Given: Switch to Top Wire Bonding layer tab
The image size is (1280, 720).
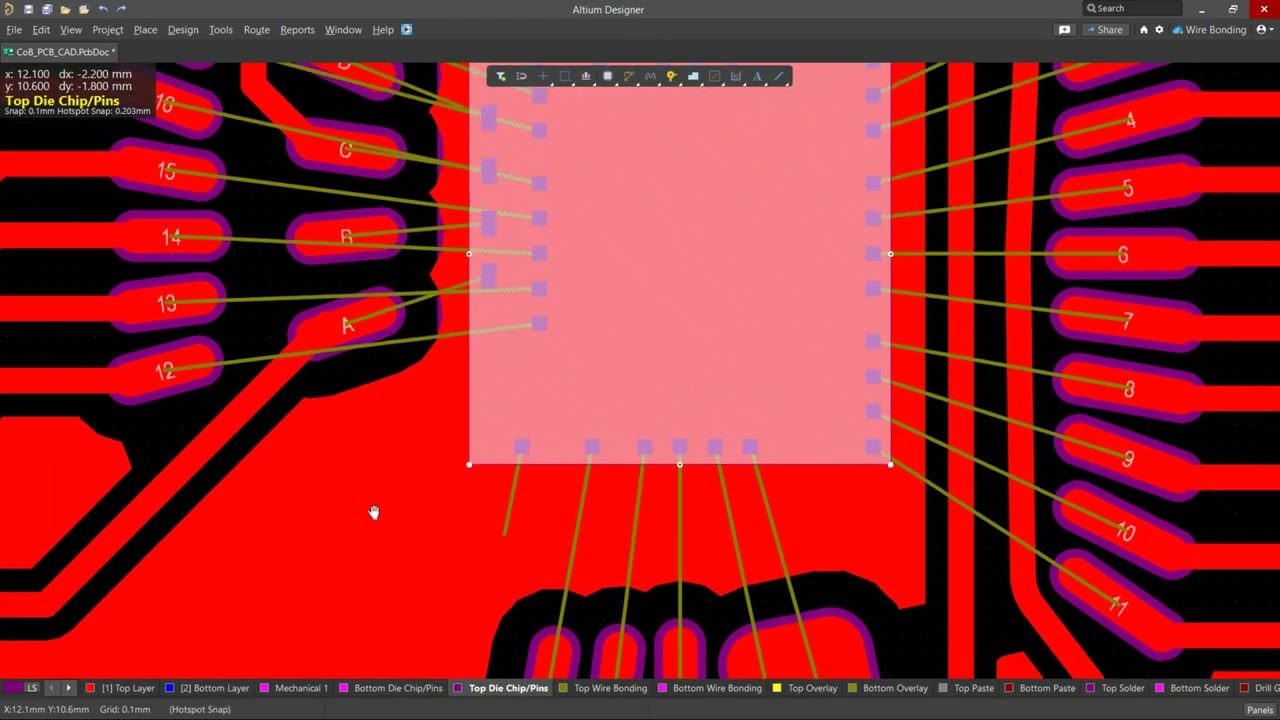Looking at the screenshot, I should tap(610, 688).
